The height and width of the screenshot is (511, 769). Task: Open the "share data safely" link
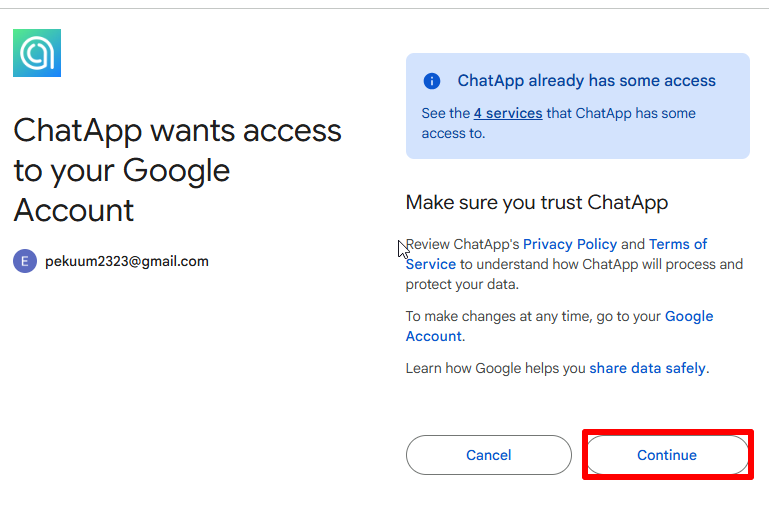pyautogui.click(x=647, y=368)
